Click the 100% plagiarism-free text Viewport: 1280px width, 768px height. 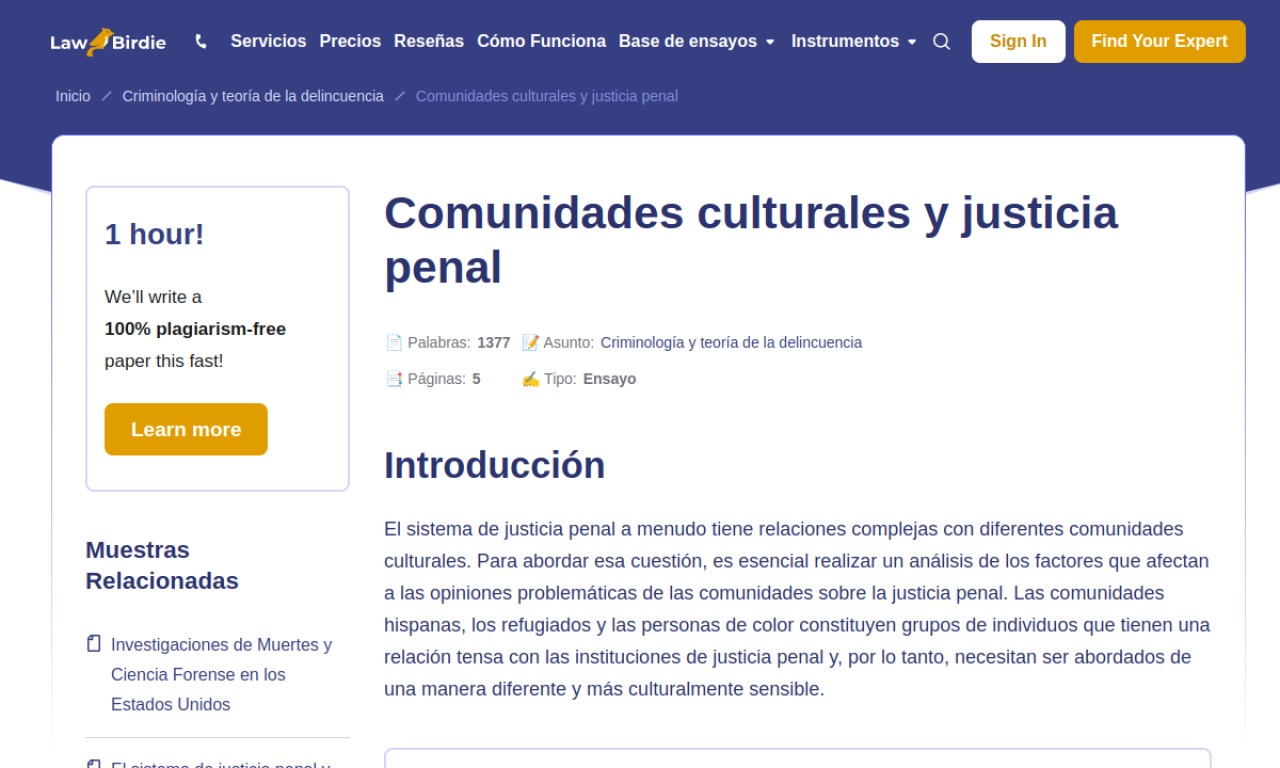(195, 329)
